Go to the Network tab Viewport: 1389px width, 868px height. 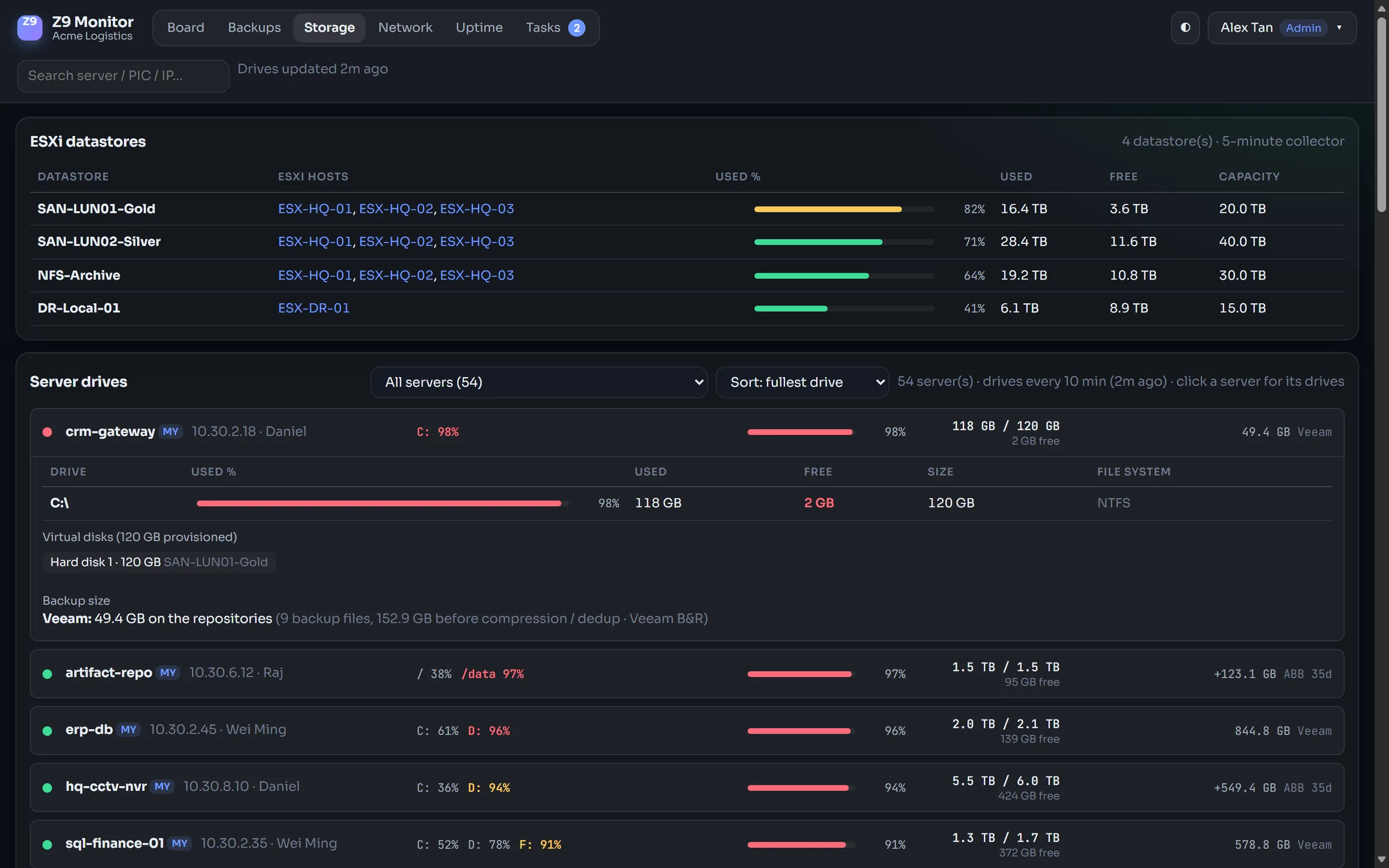(405, 28)
